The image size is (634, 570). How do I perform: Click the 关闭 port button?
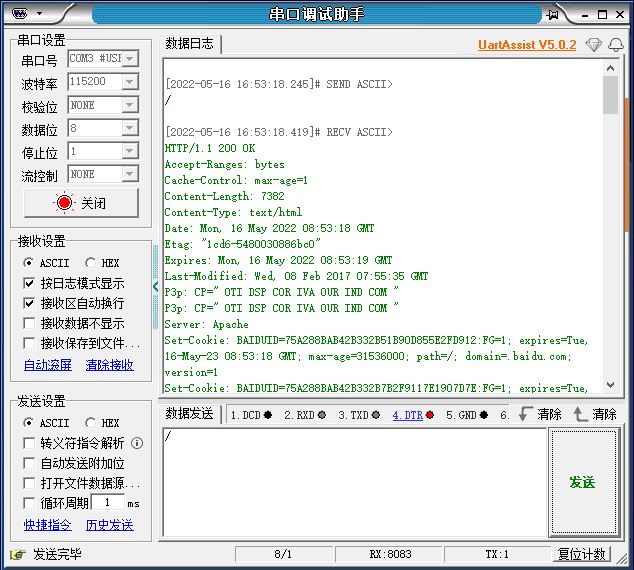pyautogui.click(x=81, y=203)
